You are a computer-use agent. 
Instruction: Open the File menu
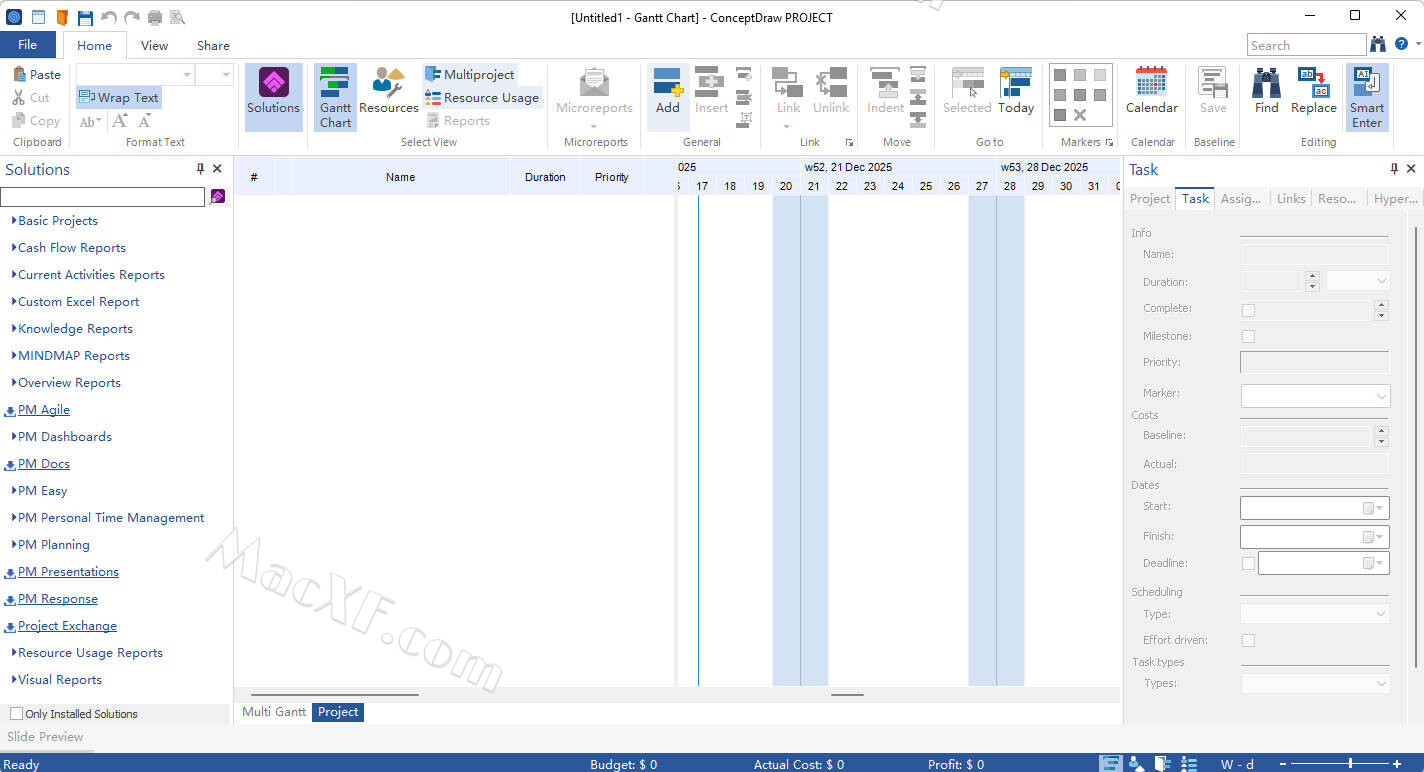point(28,45)
